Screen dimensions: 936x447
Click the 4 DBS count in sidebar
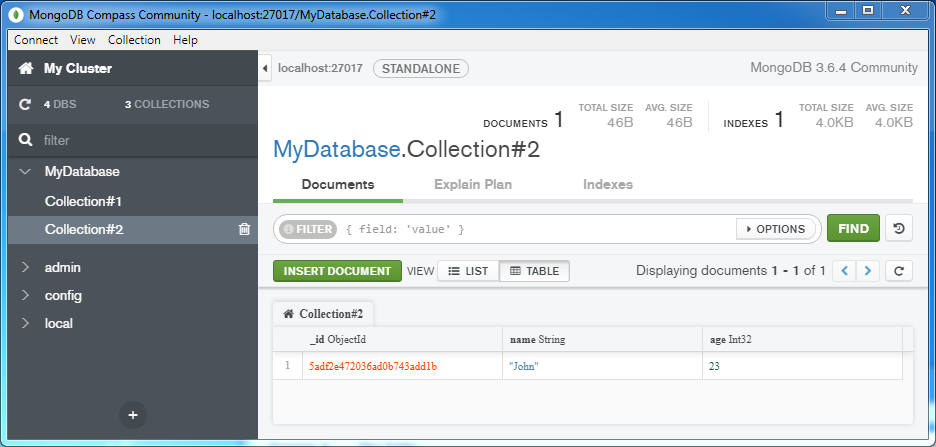pyautogui.click(x=60, y=104)
